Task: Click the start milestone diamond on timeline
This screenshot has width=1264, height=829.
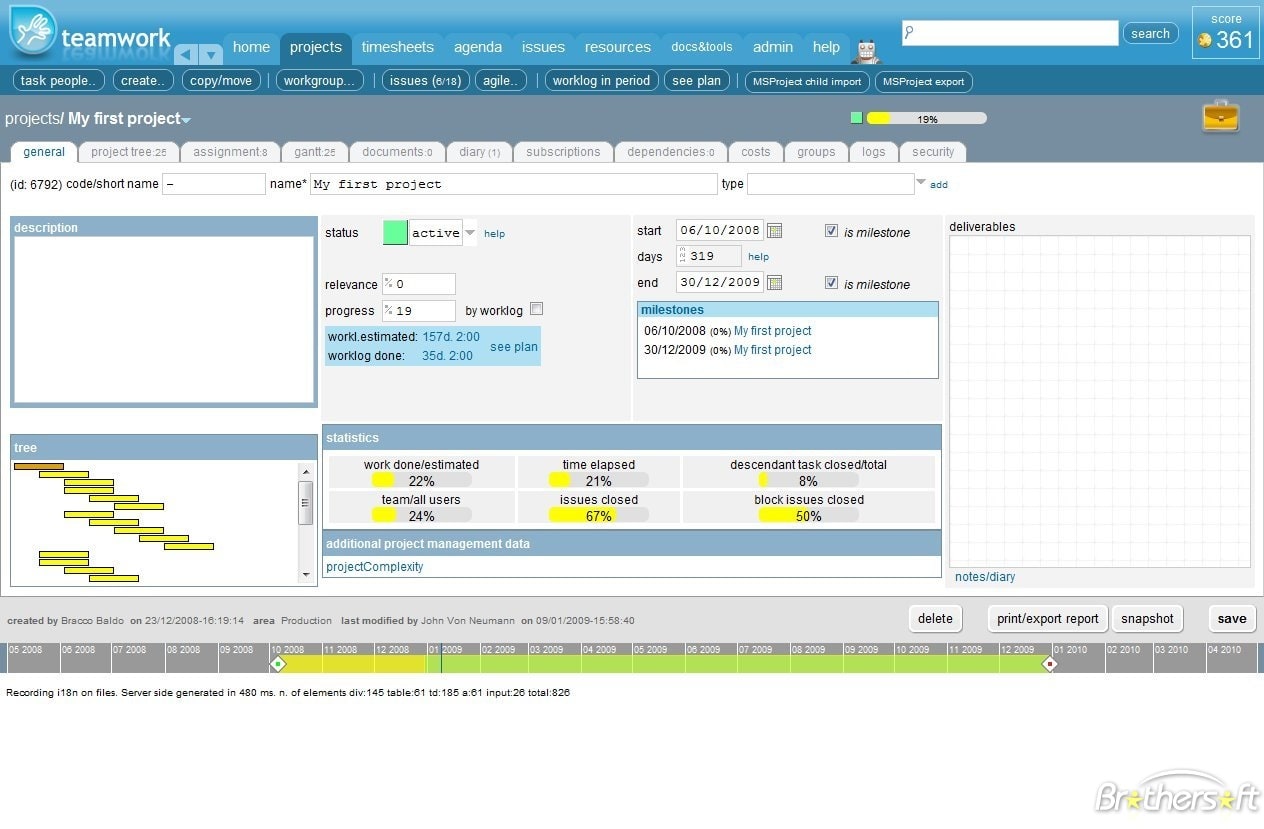Action: [x=278, y=663]
